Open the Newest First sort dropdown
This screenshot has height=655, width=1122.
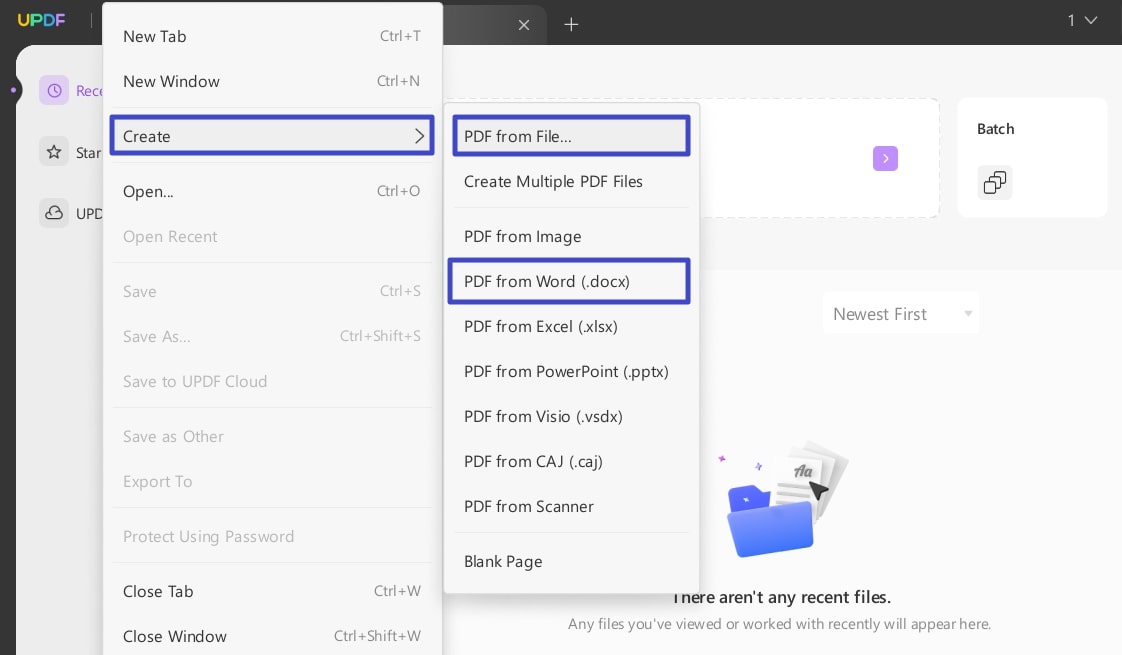(900, 313)
